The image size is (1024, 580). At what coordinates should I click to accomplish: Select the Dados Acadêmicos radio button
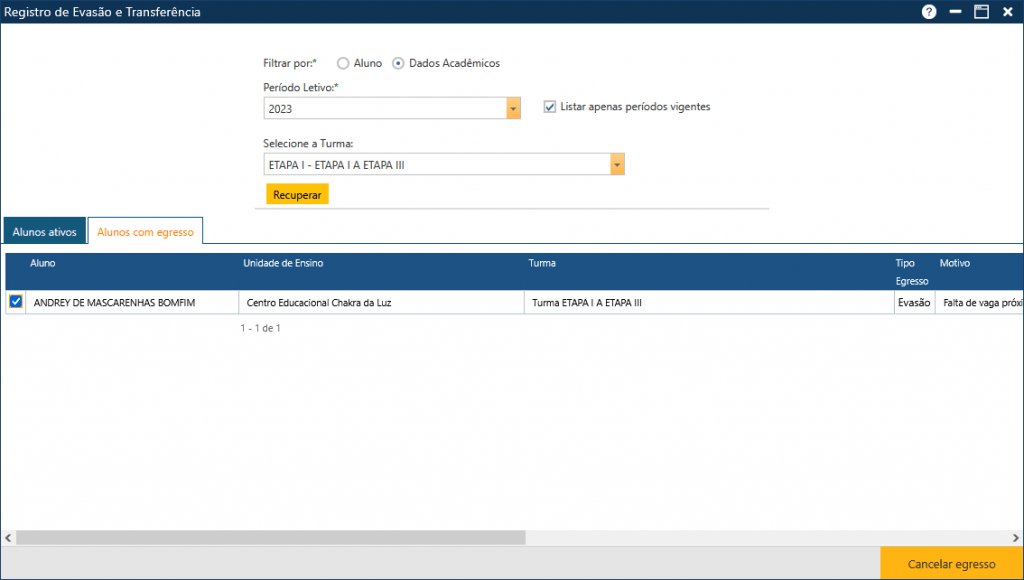(398, 62)
